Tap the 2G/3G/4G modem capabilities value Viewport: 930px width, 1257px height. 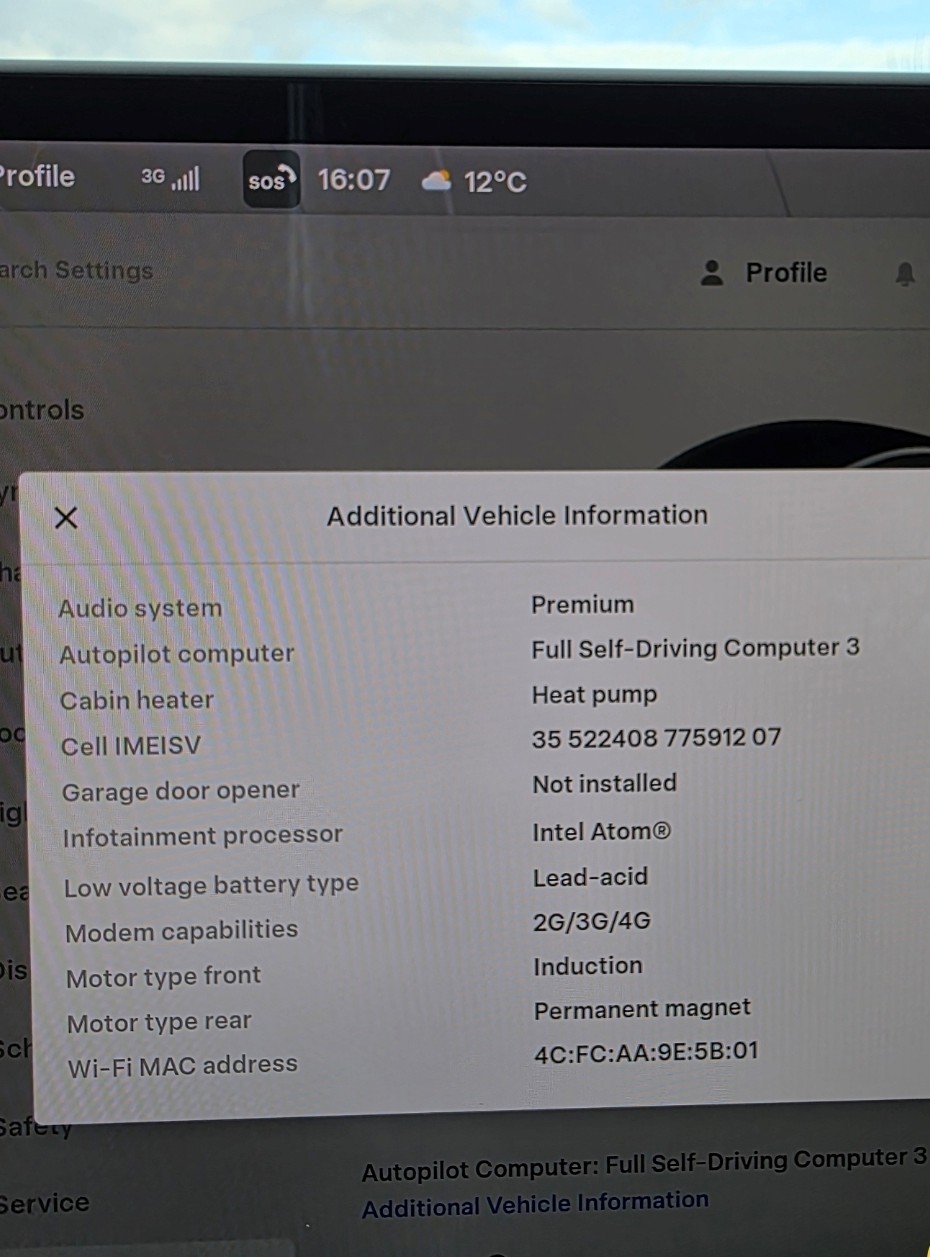click(x=592, y=921)
